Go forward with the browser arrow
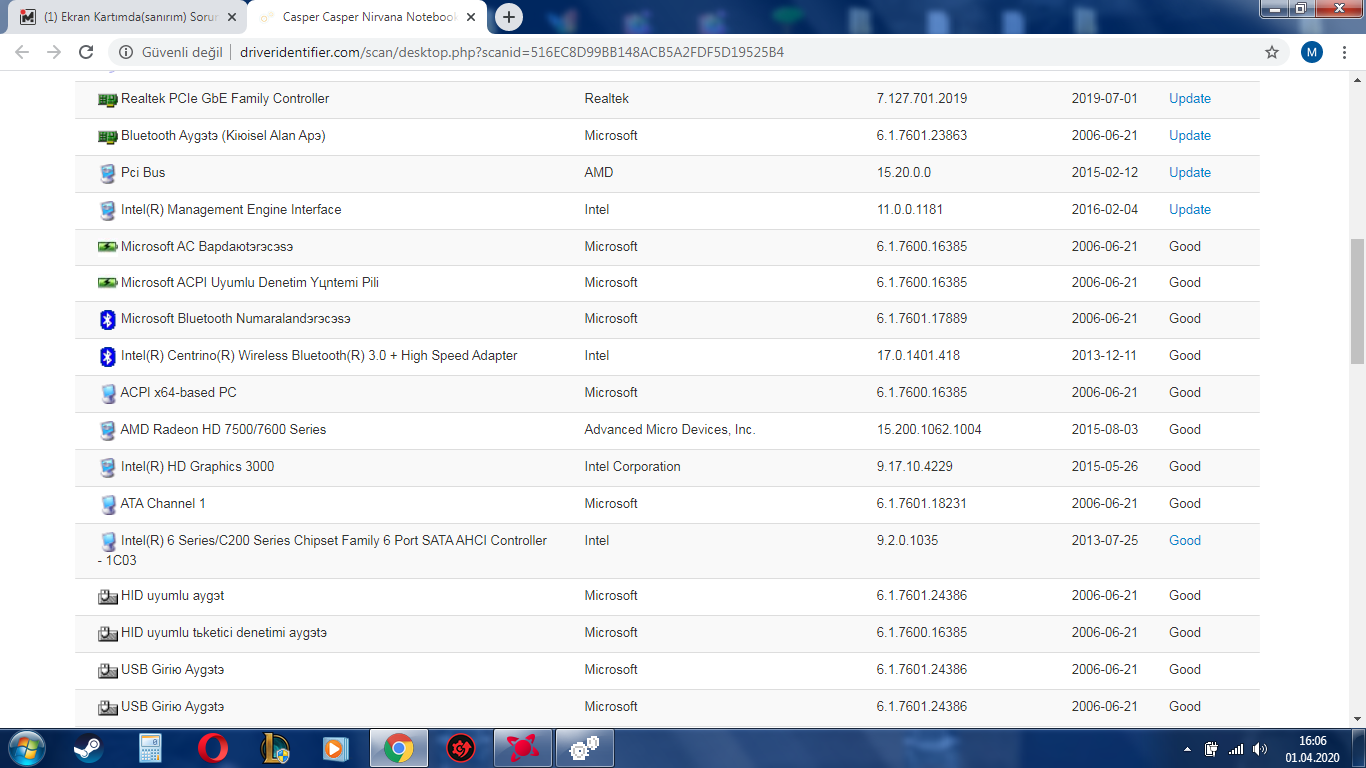The image size is (1366, 768). pyautogui.click(x=54, y=52)
